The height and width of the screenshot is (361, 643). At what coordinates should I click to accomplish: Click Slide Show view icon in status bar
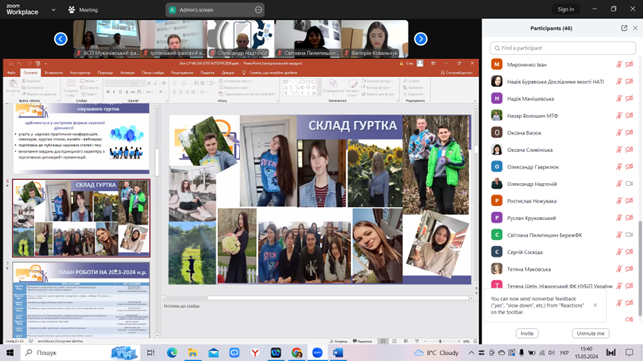(417, 341)
